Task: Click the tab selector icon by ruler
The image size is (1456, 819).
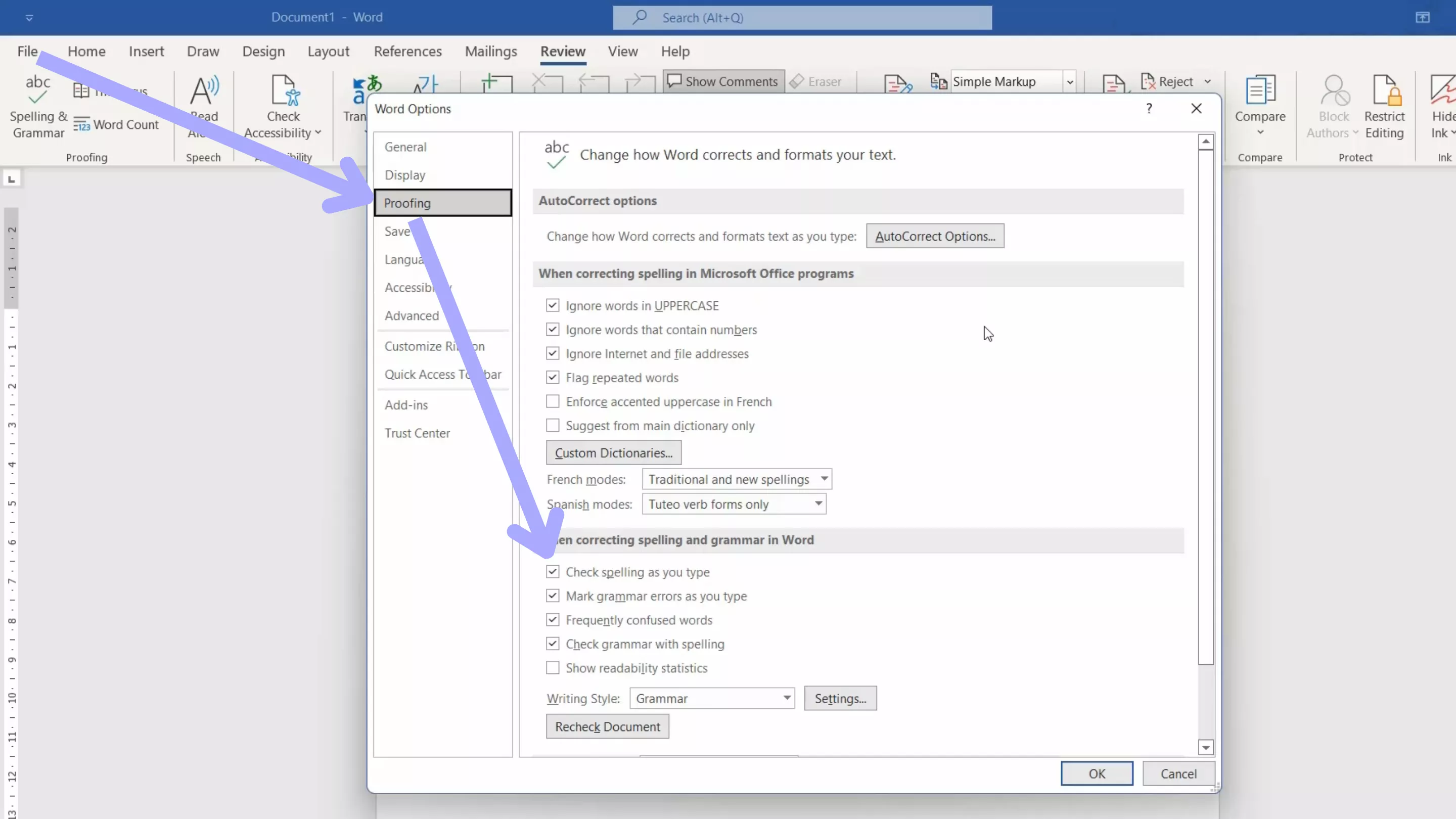Action: (11, 179)
